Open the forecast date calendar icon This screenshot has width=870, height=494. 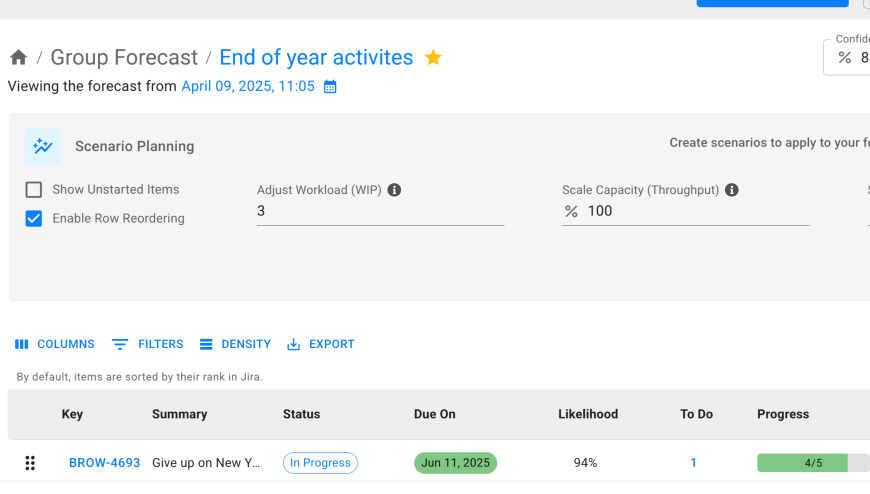point(330,87)
